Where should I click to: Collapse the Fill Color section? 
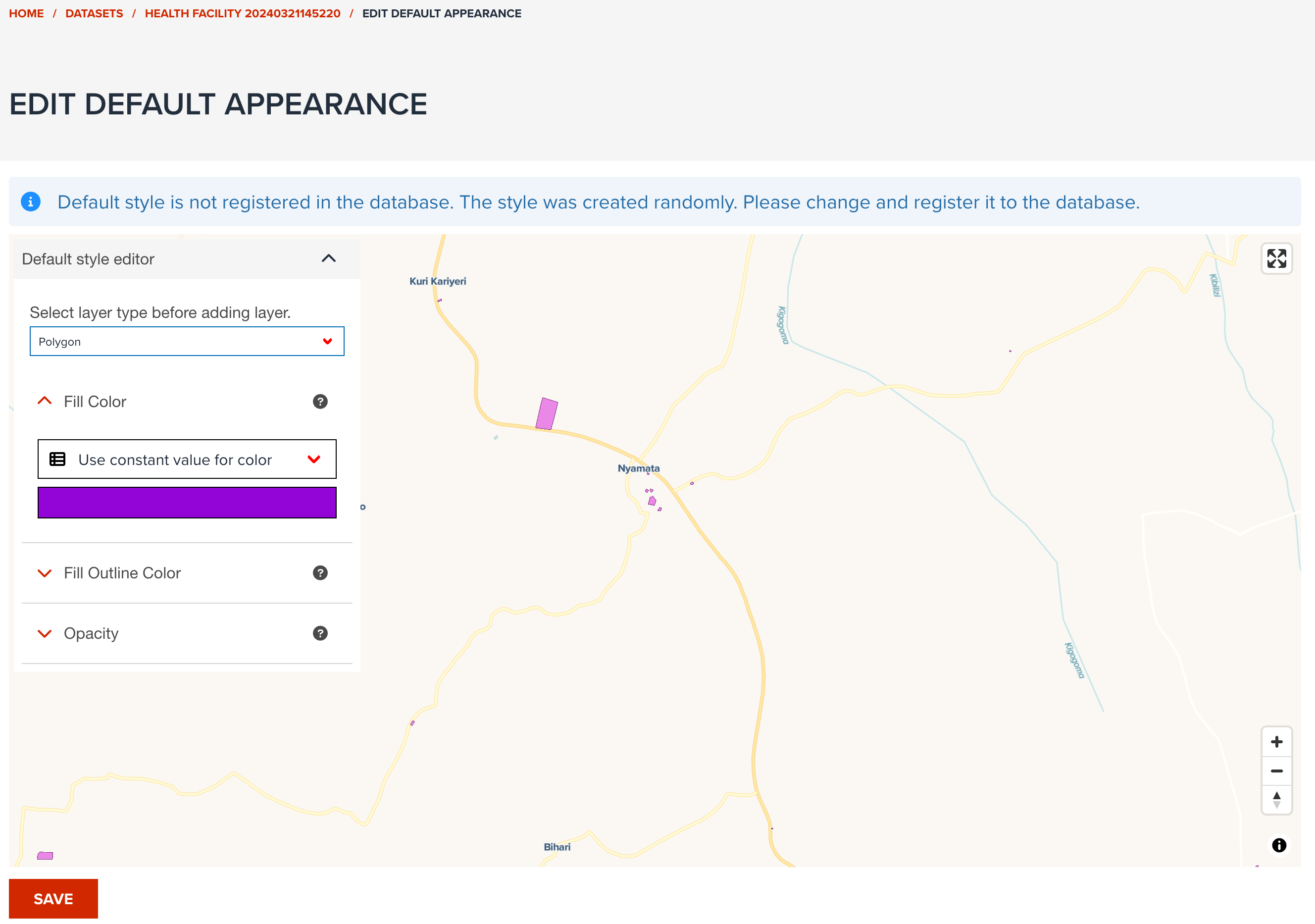[x=44, y=401]
